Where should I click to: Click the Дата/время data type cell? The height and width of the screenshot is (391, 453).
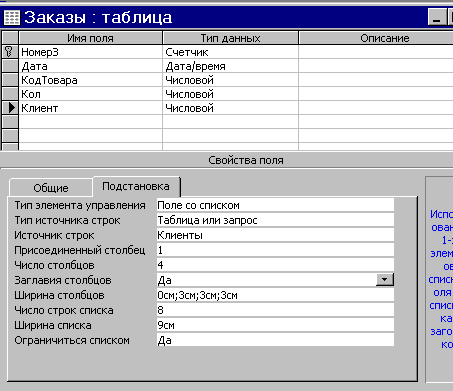pyautogui.click(x=230, y=66)
